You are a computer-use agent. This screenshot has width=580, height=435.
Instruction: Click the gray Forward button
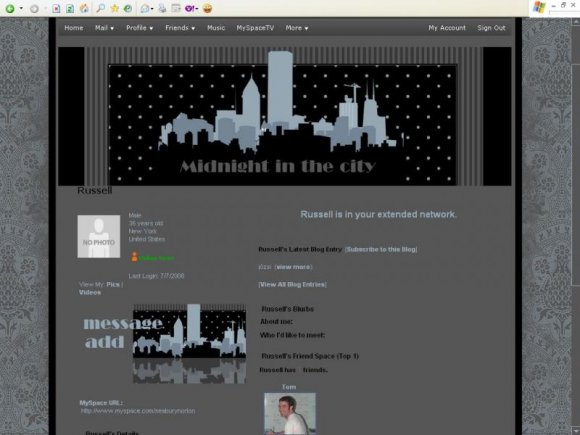(34, 9)
